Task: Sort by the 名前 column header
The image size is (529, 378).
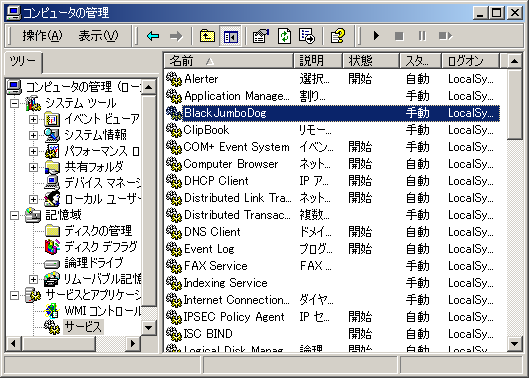Action: pos(229,61)
